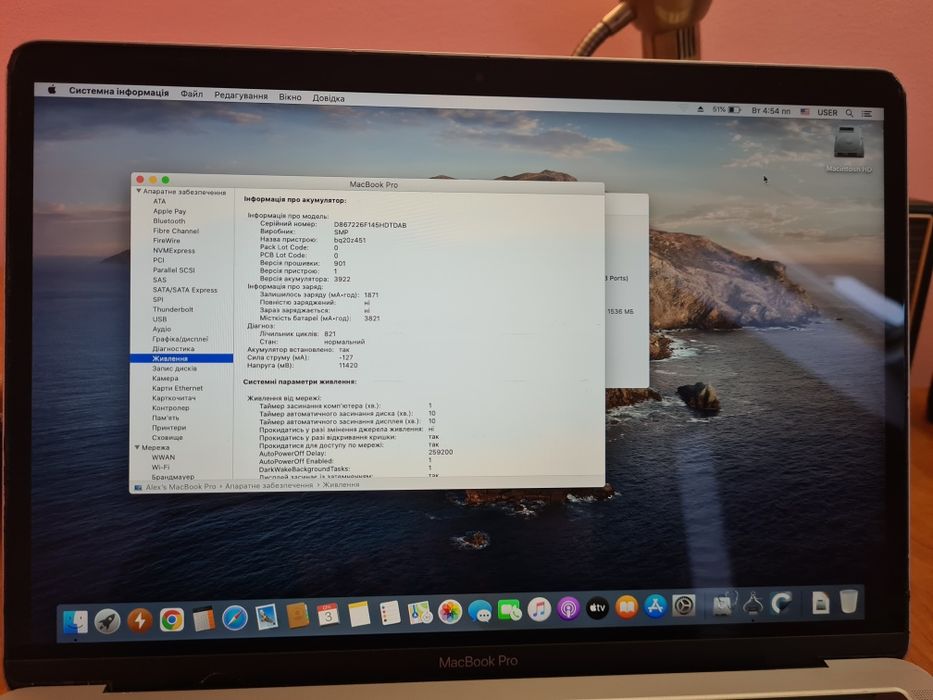Viewport: 933px width, 700px height.
Task: Select Карти Ethernet in sidebar
Action: pos(177,388)
